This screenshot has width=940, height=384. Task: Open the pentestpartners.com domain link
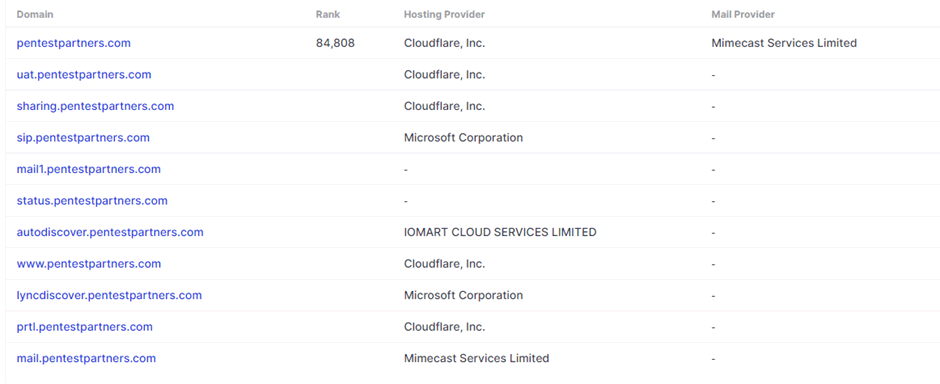pyautogui.click(x=74, y=43)
